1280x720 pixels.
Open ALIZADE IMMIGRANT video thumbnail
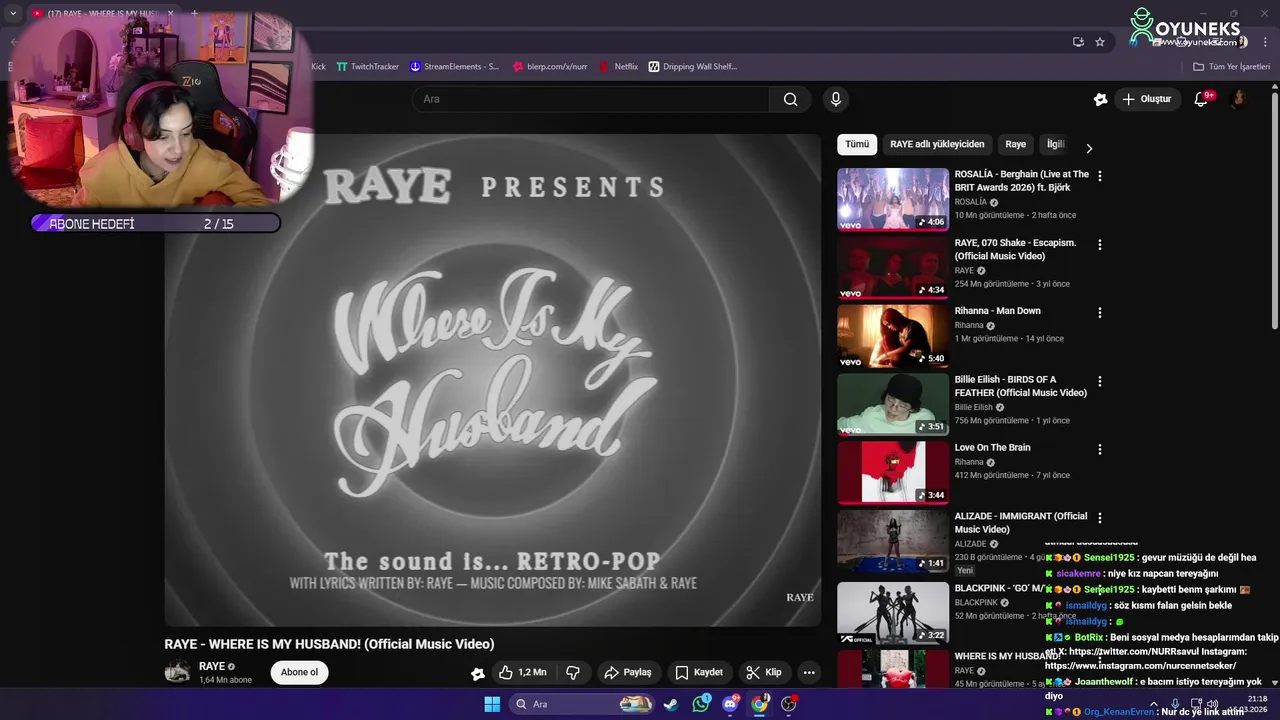click(893, 541)
